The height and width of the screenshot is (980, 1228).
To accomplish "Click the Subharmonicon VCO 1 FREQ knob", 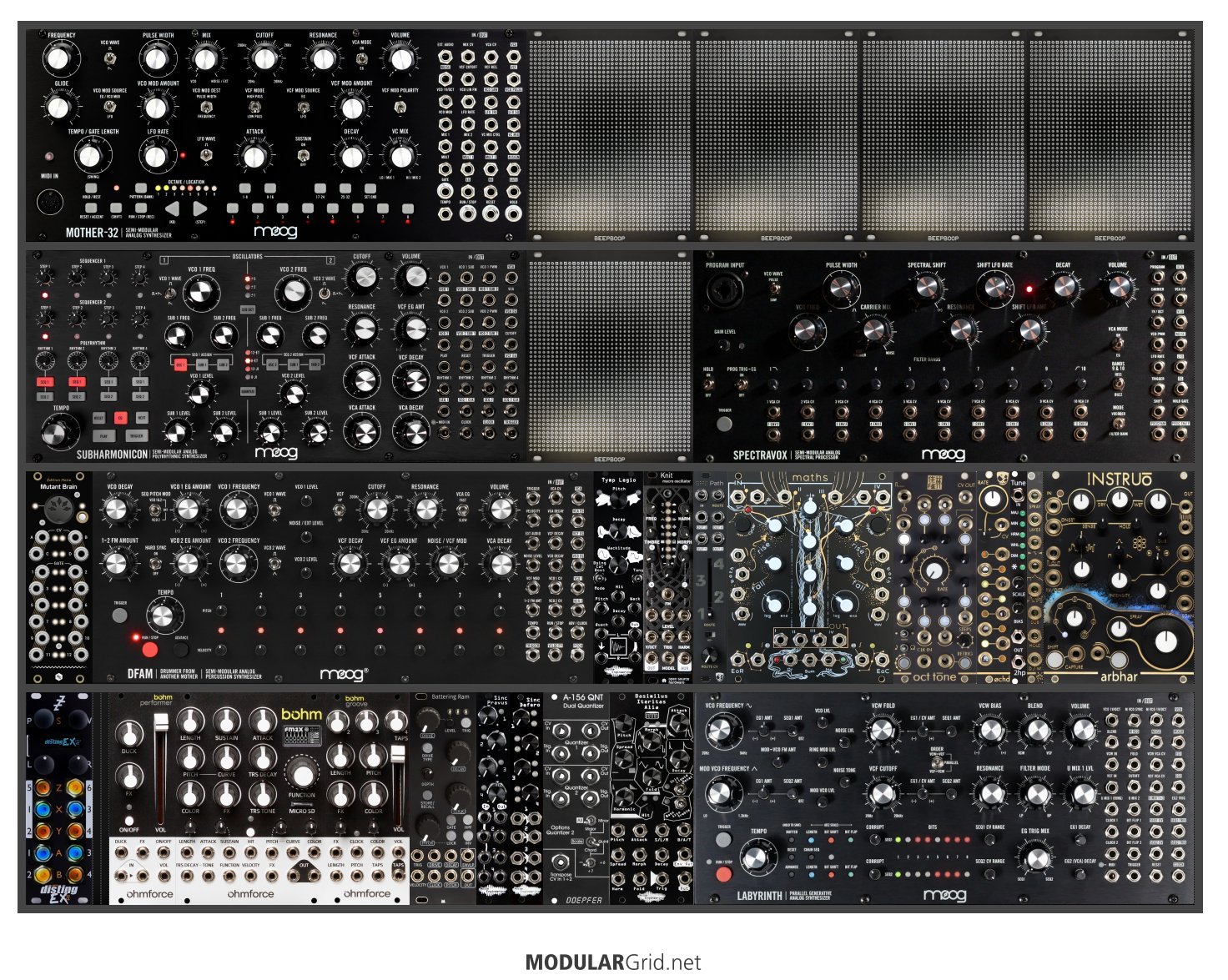I will pos(200,291).
